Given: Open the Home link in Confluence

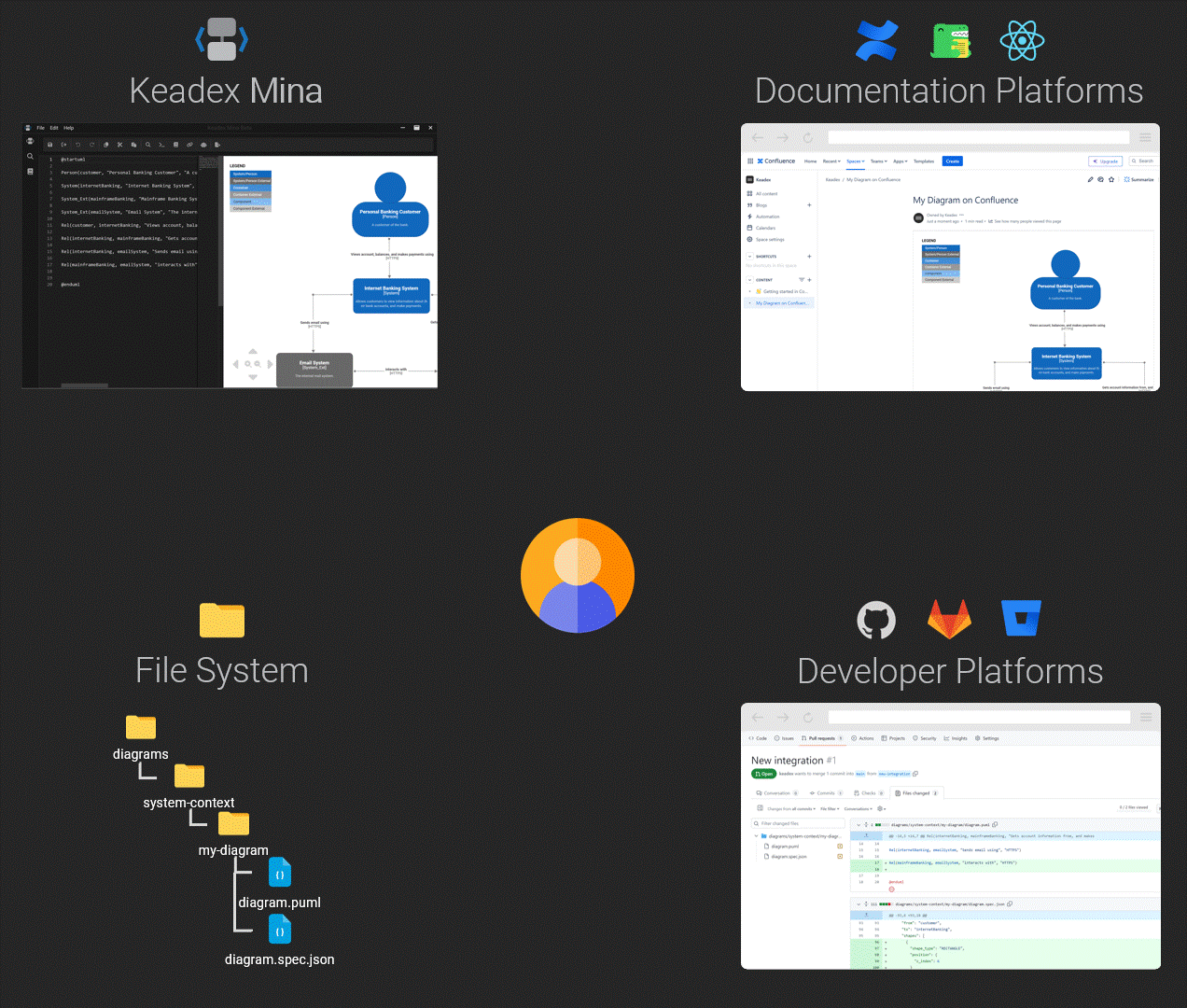Looking at the screenshot, I should point(810,161).
